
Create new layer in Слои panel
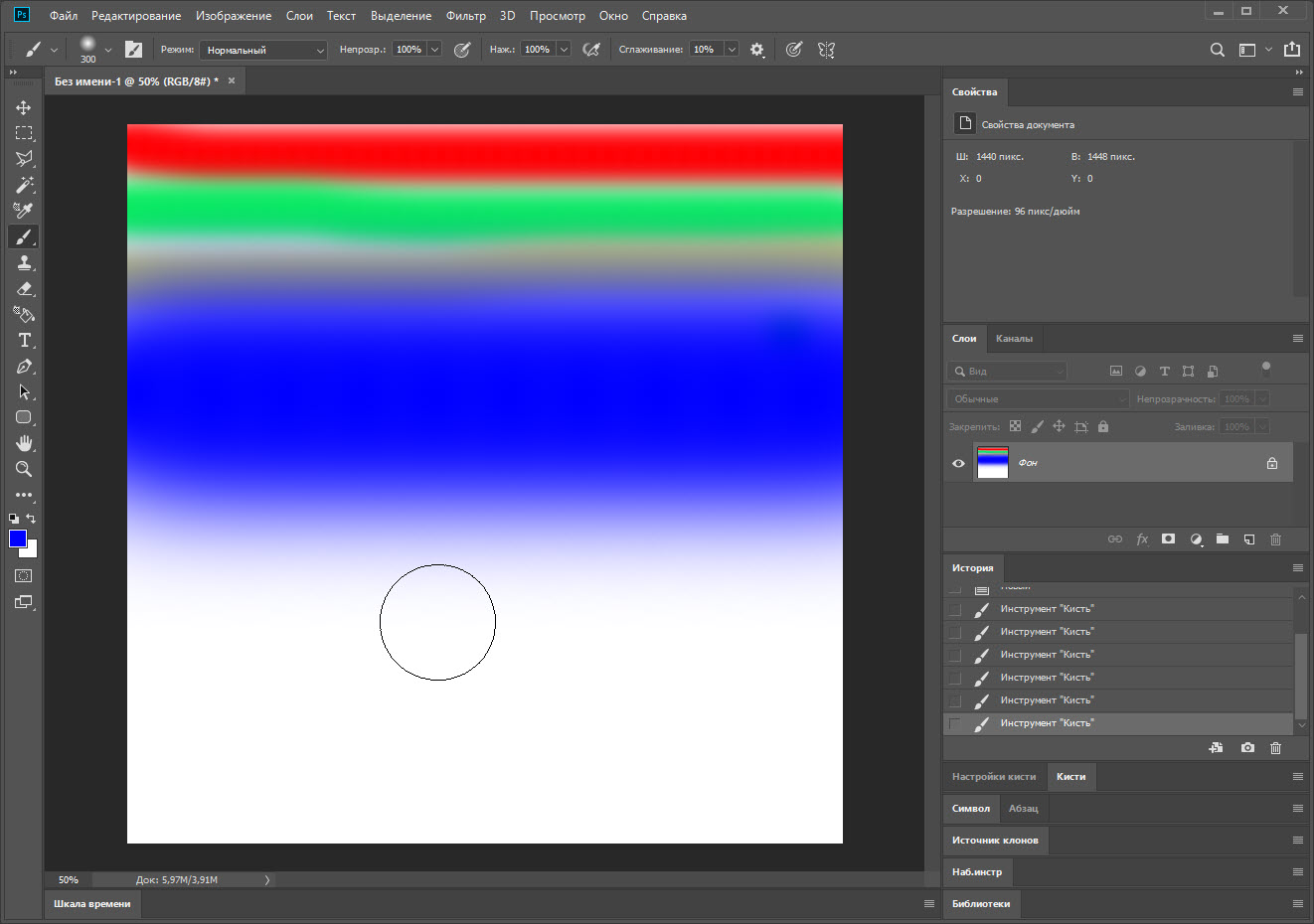point(1249,539)
